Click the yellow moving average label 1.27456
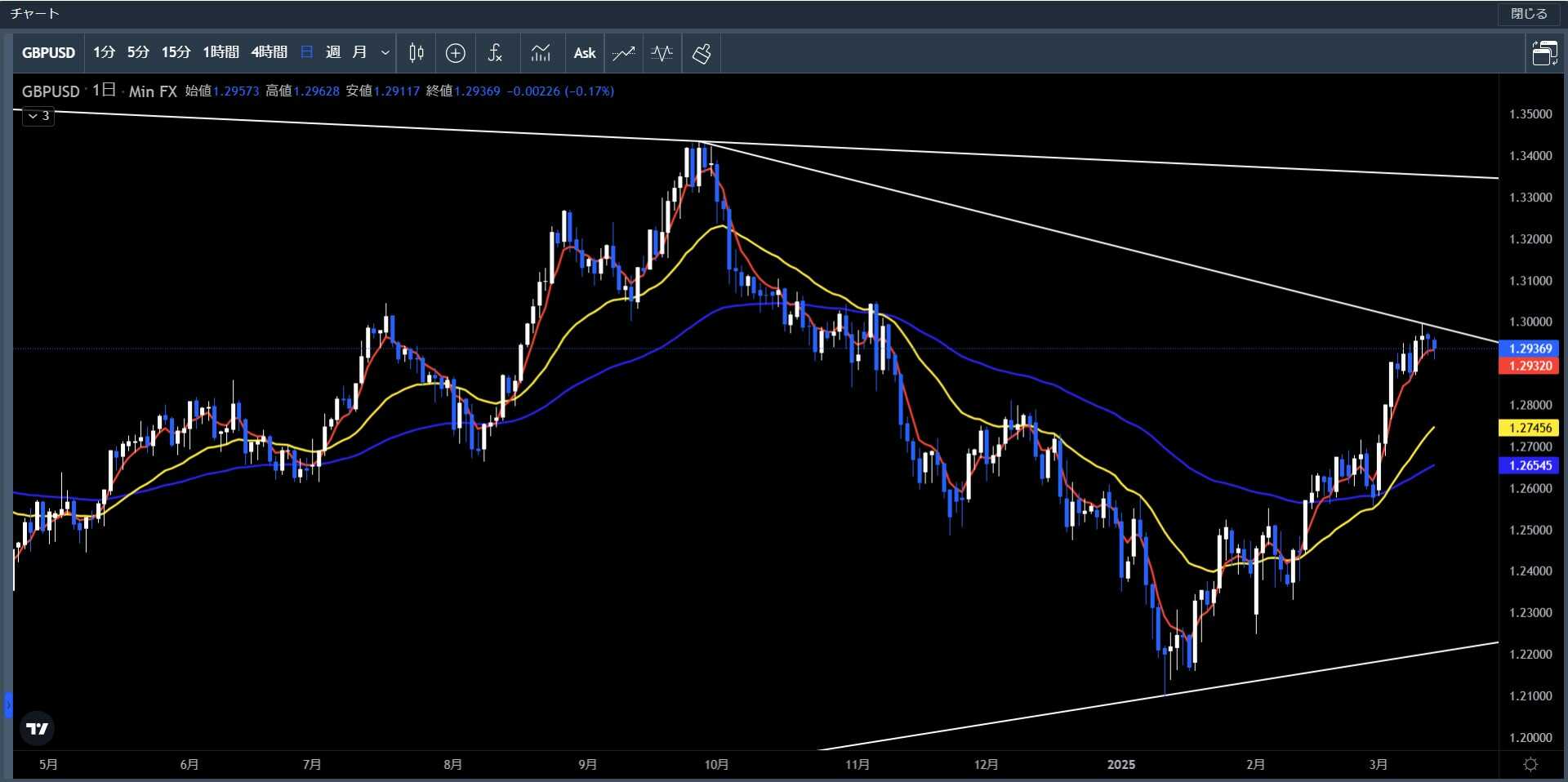The image size is (1568, 782). [x=1530, y=428]
